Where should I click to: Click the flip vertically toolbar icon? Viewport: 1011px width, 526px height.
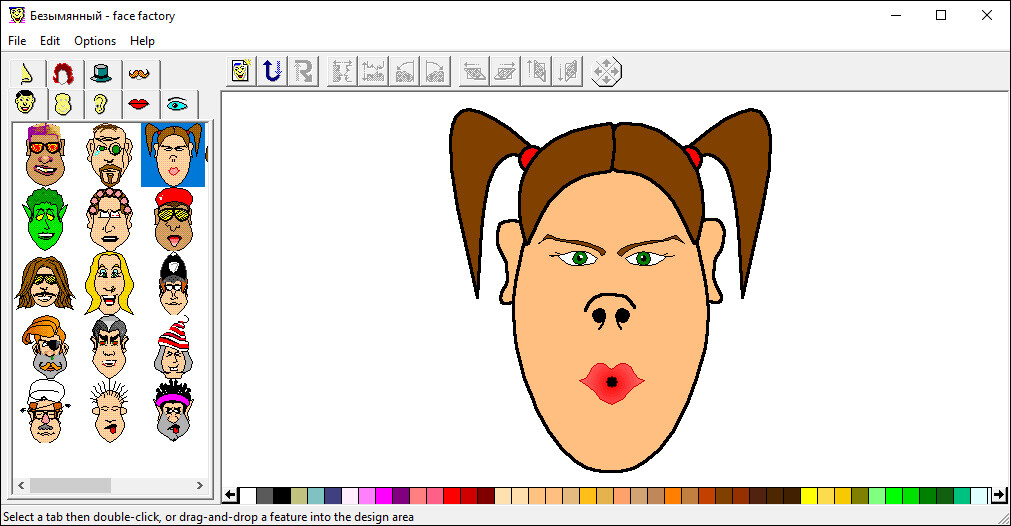(x=373, y=71)
